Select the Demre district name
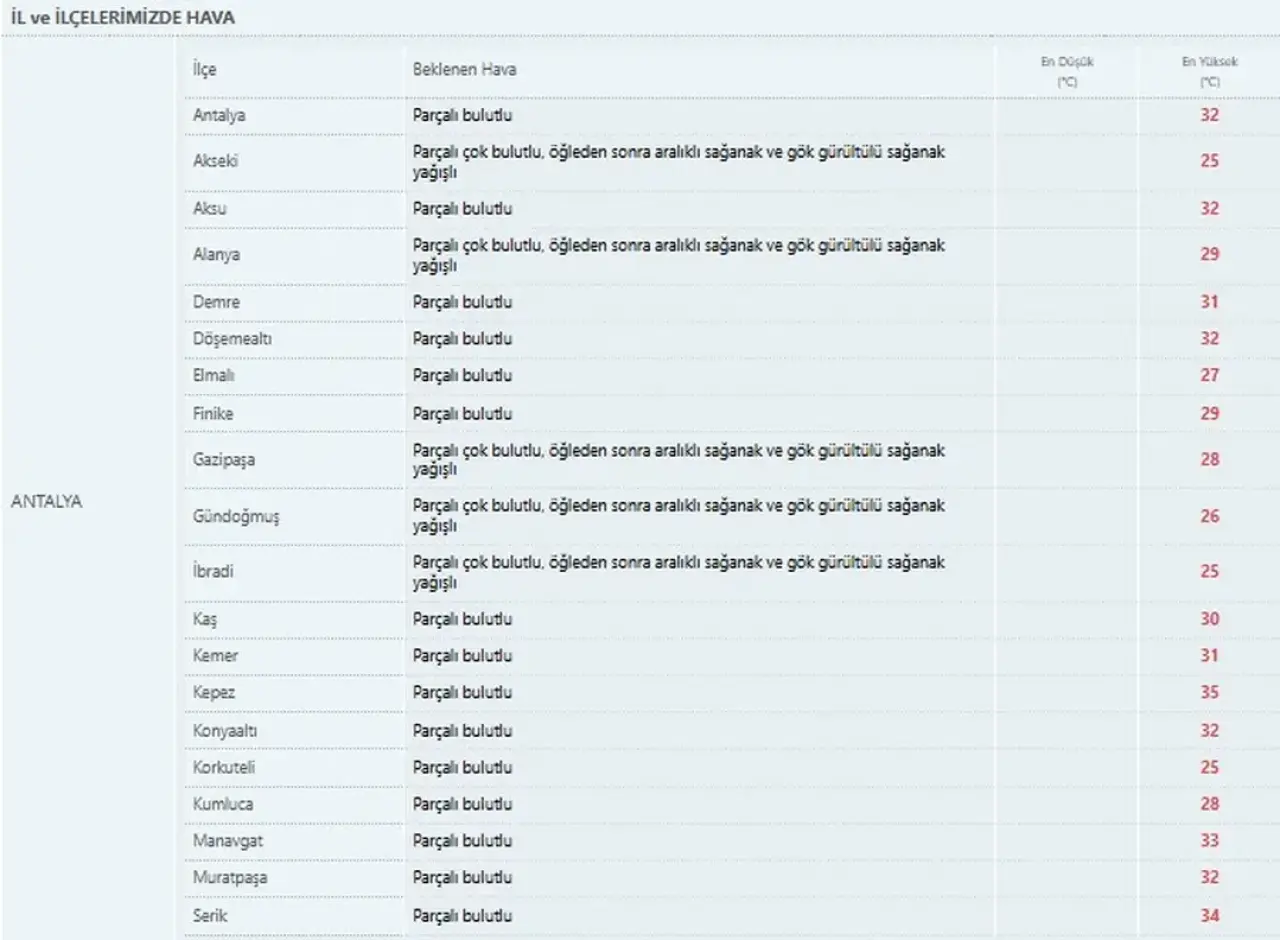This screenshot has height=940, width=1280. point(216,302)
